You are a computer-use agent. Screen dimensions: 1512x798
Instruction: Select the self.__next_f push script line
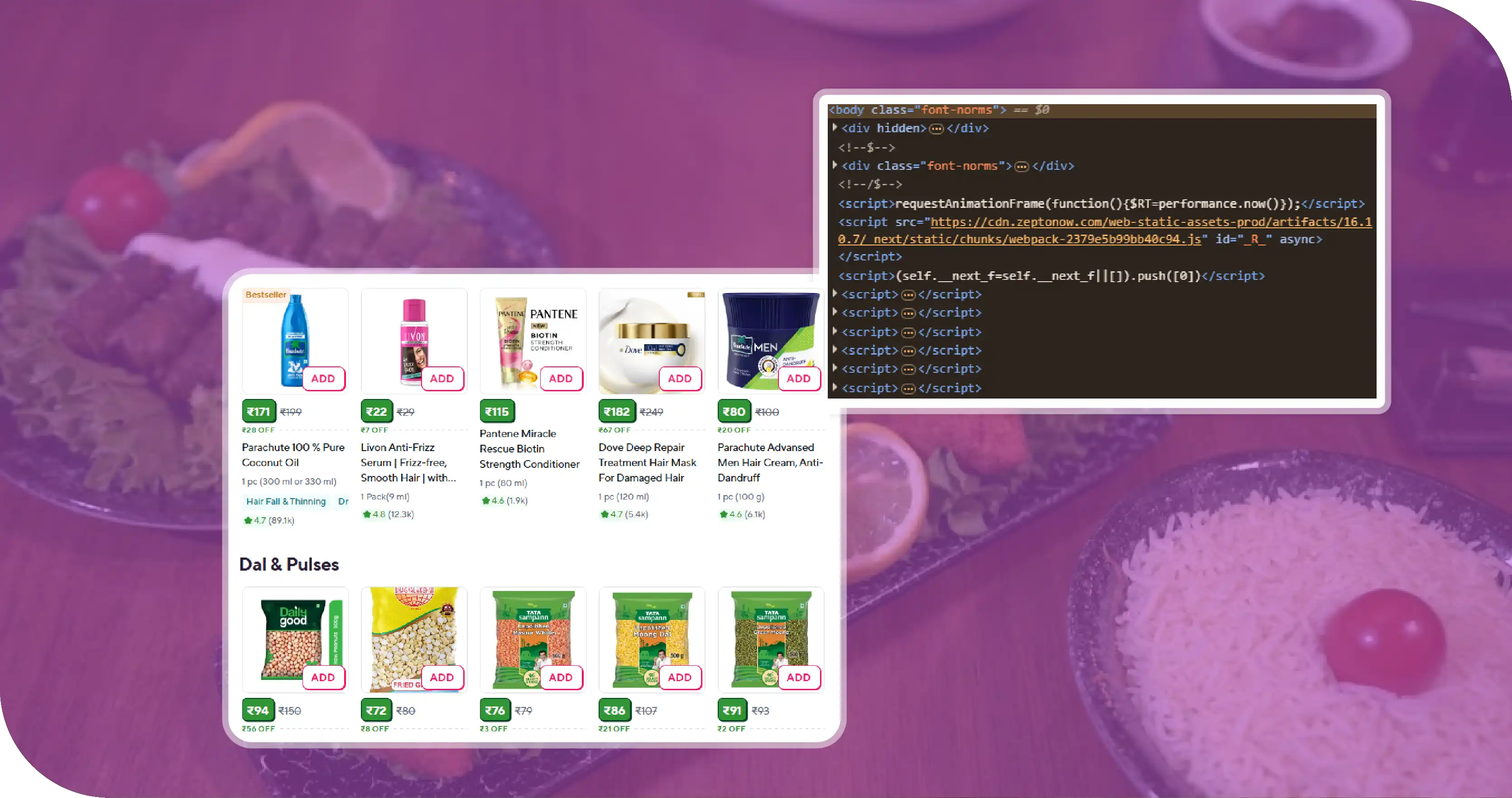(1051, 275)
